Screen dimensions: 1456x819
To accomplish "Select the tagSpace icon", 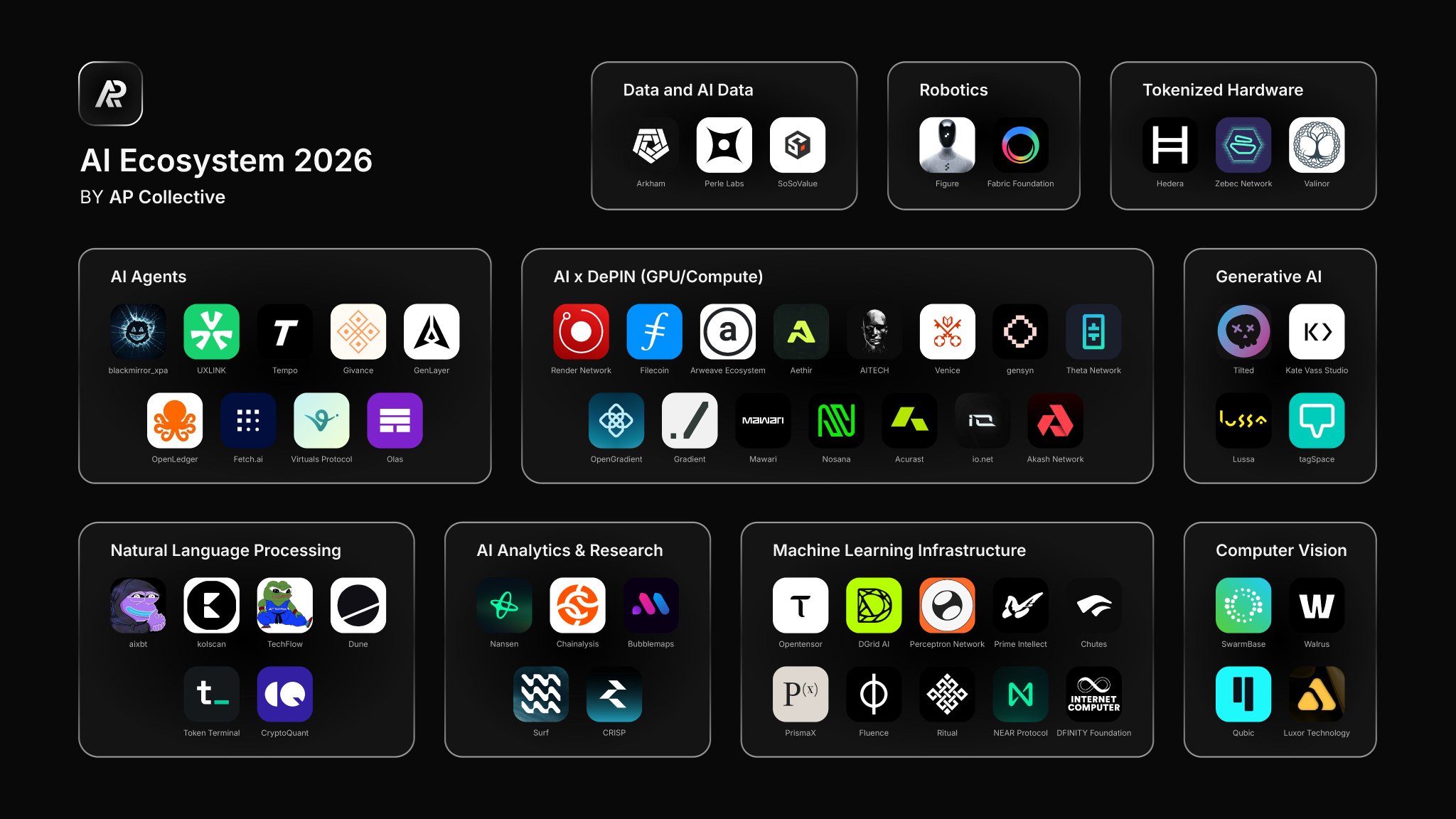I will 1316,420.
